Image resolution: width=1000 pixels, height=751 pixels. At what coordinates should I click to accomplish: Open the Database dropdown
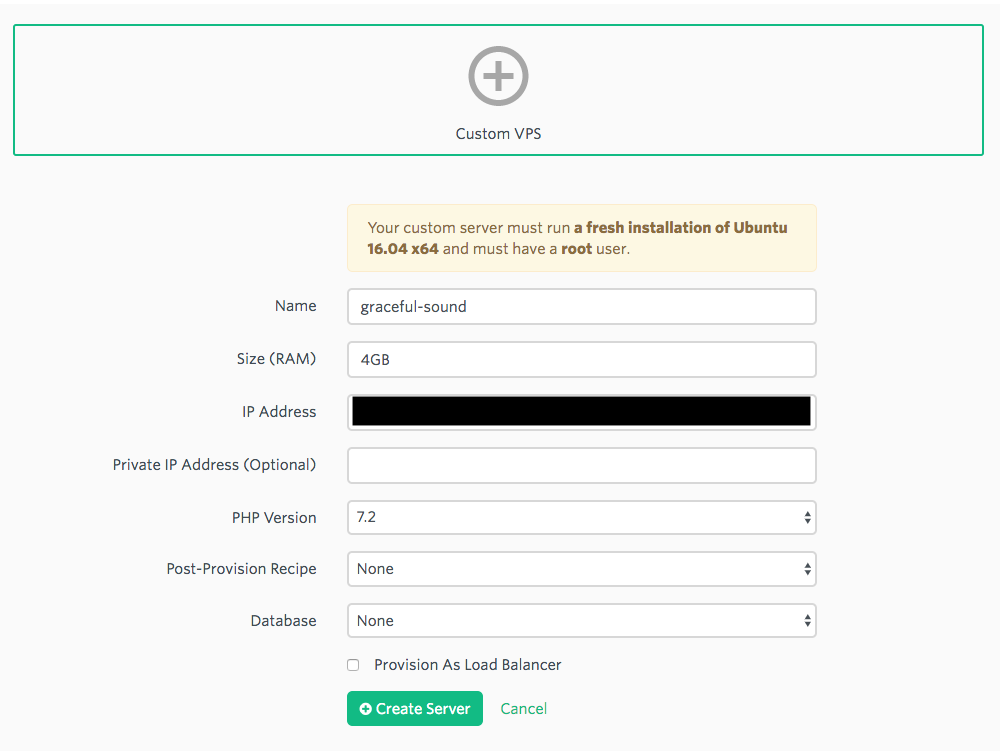582,620
